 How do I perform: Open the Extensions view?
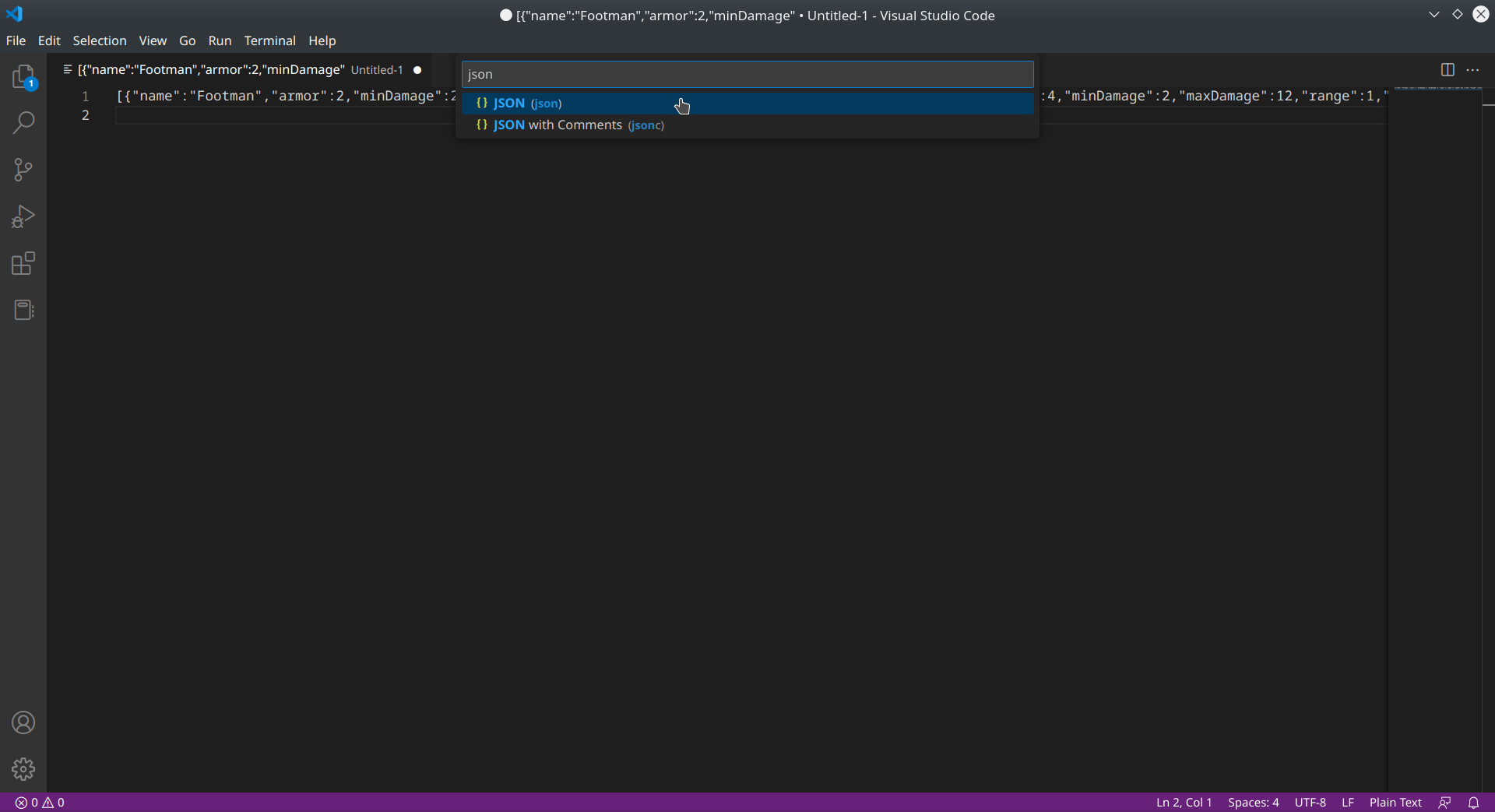click(23, 263)
